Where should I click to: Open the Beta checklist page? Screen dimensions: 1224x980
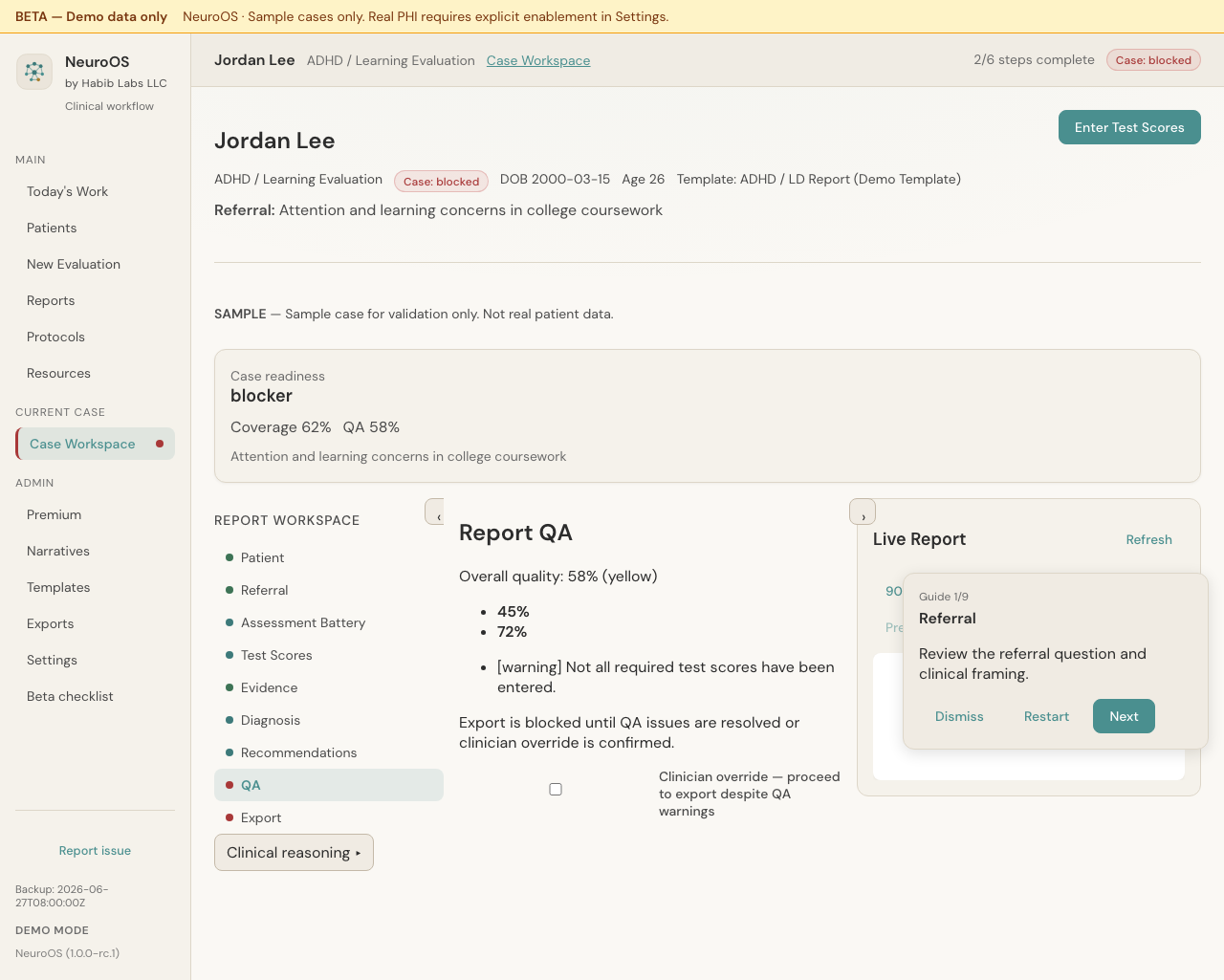[95, 696]
